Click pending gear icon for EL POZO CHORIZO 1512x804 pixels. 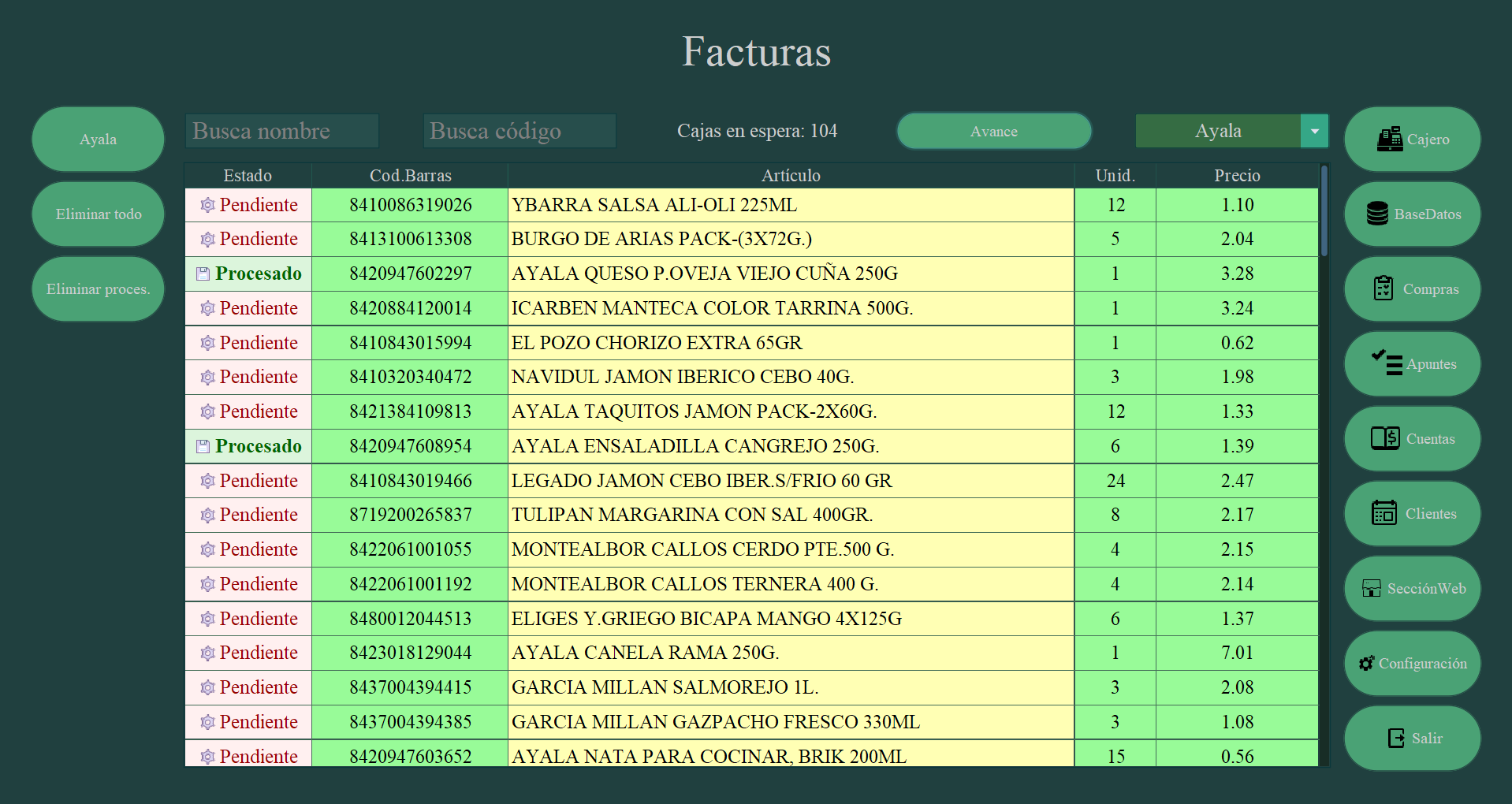tap(207, 343)
